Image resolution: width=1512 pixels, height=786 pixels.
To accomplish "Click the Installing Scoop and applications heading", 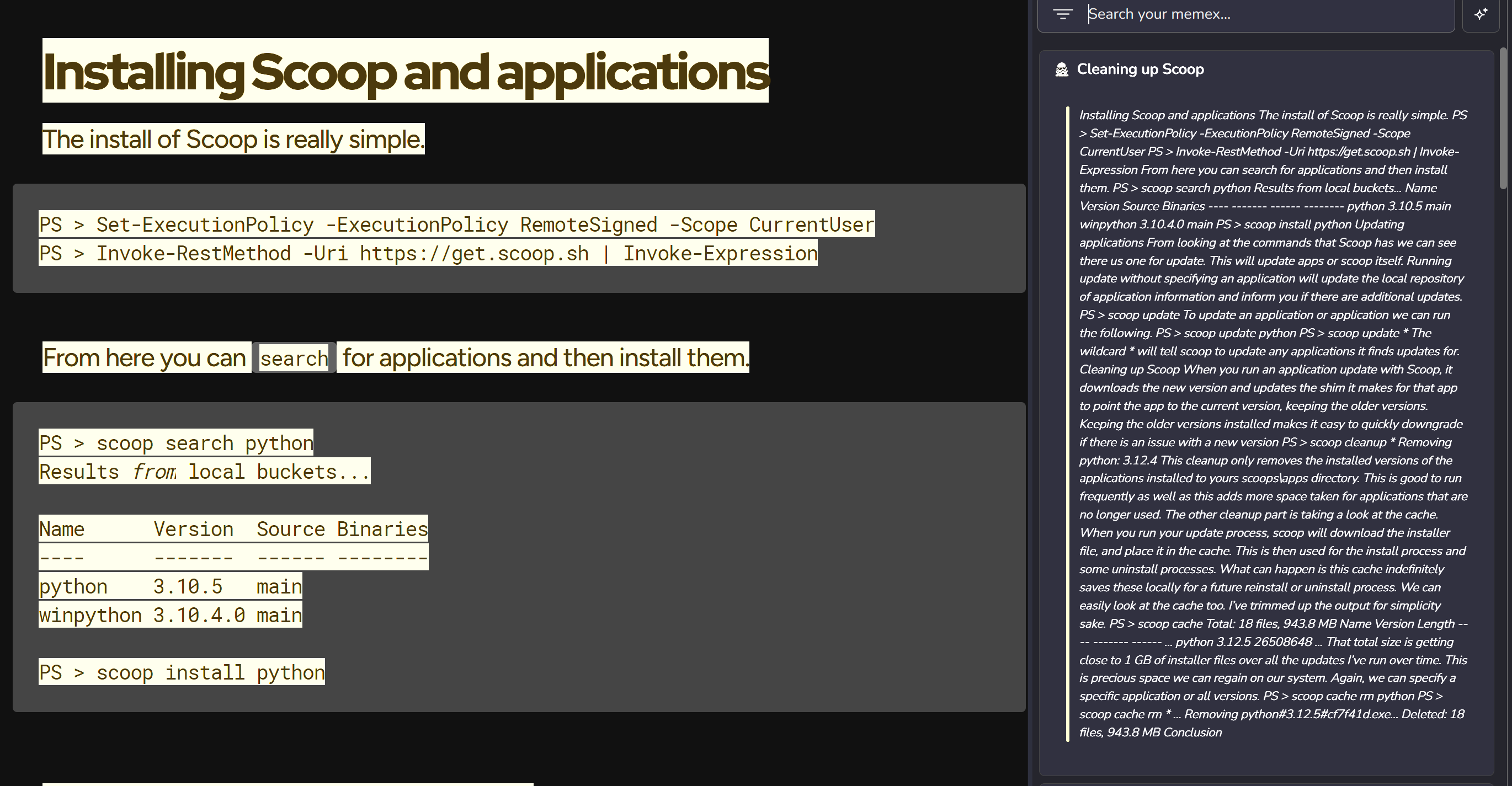I will point(406,71).
